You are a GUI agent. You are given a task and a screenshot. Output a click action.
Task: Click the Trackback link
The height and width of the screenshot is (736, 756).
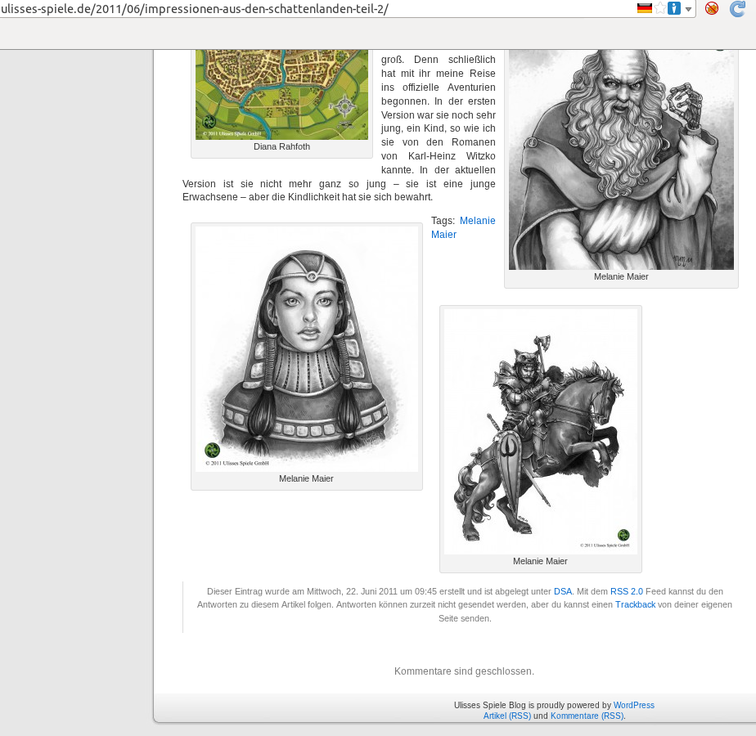635,604
